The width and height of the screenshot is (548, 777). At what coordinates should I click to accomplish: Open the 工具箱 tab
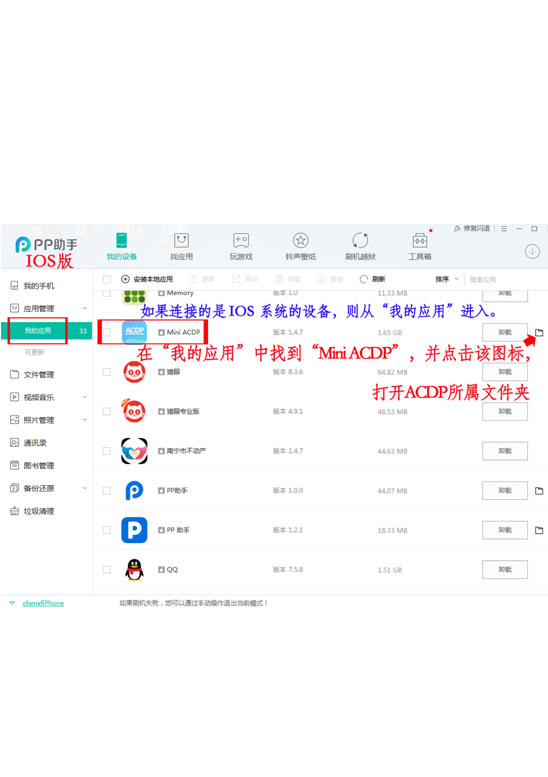[x=420, y=246]
